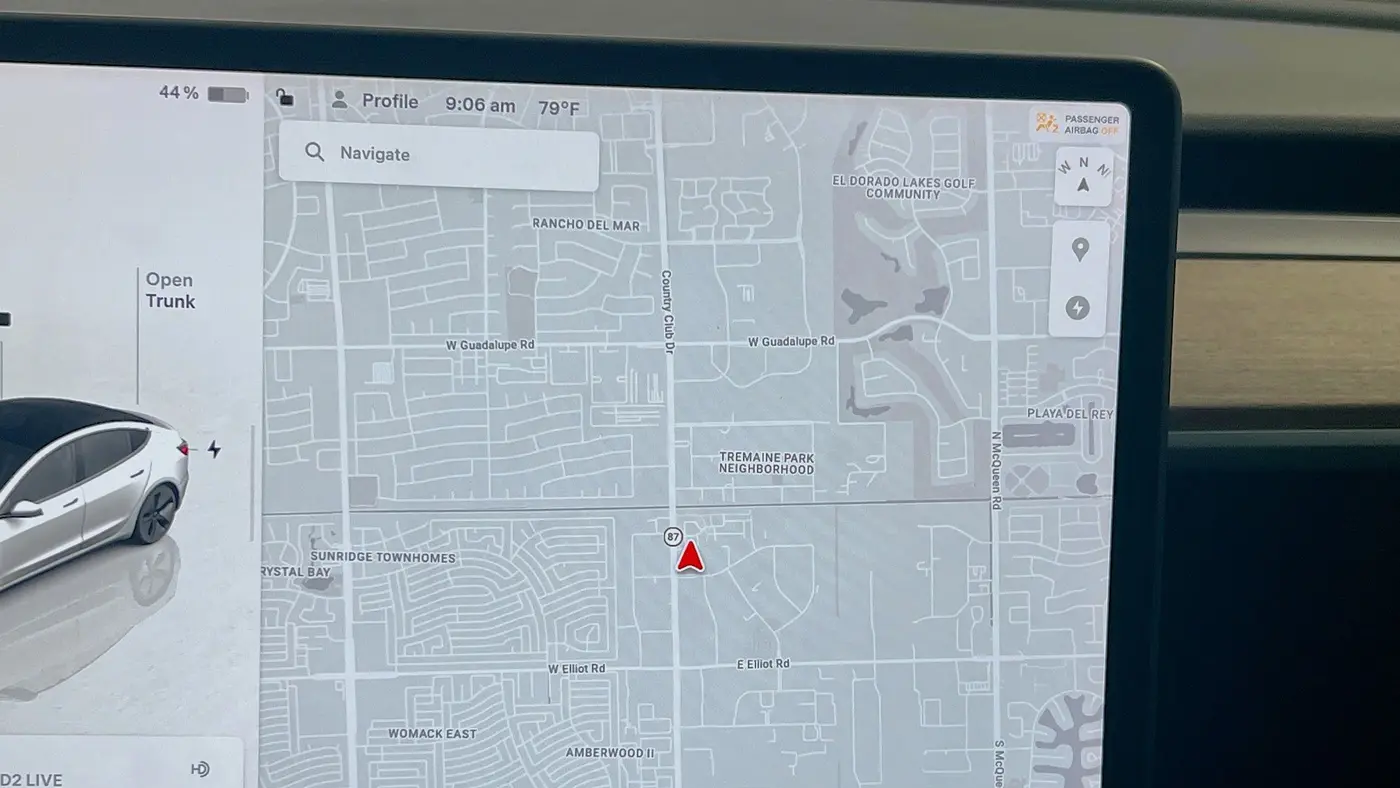Screen dimensions: 1400x788
Task: Tap the Open Trunk button
Action: point(170,291)
